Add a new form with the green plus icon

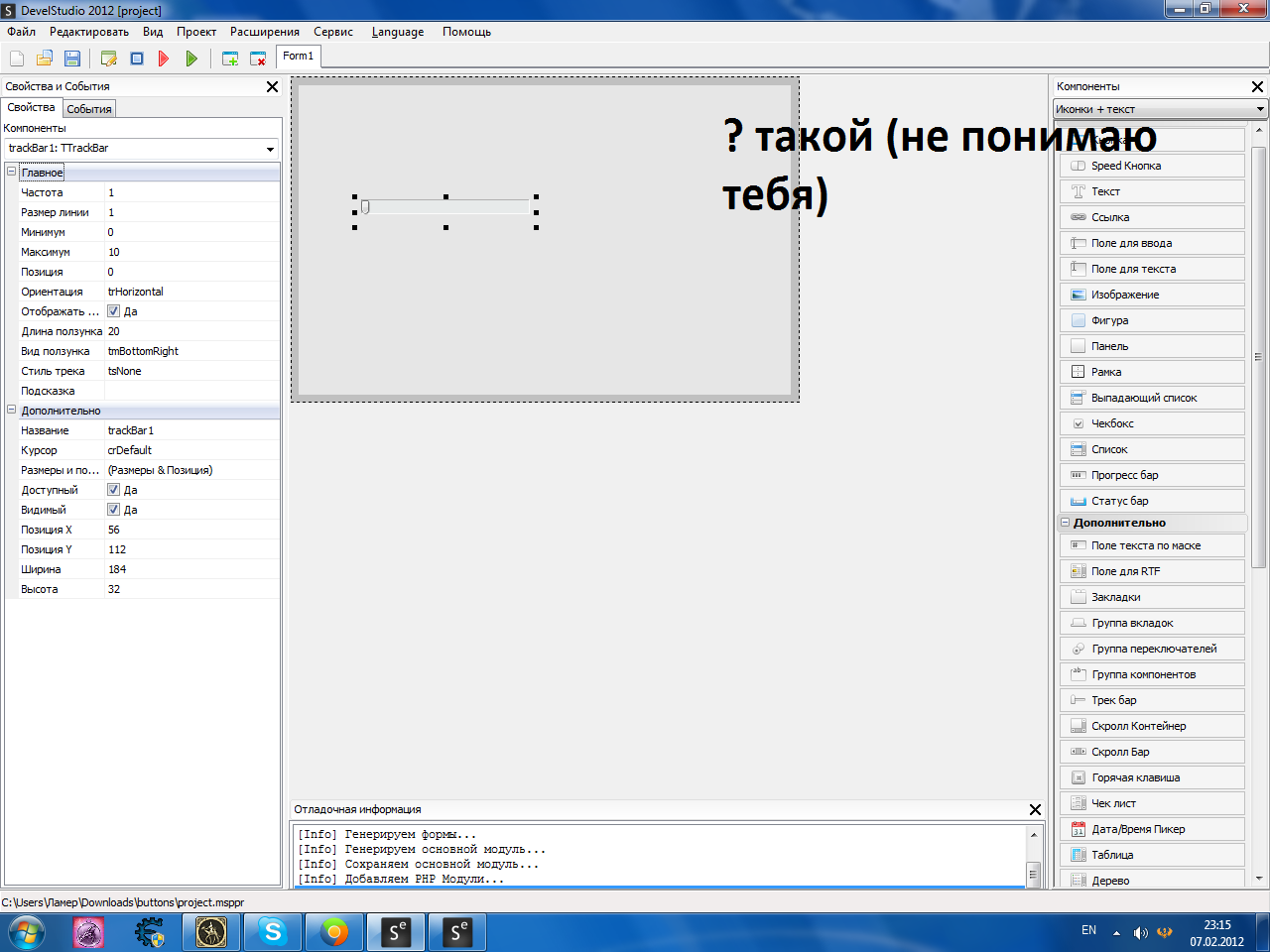coord(230,59)
